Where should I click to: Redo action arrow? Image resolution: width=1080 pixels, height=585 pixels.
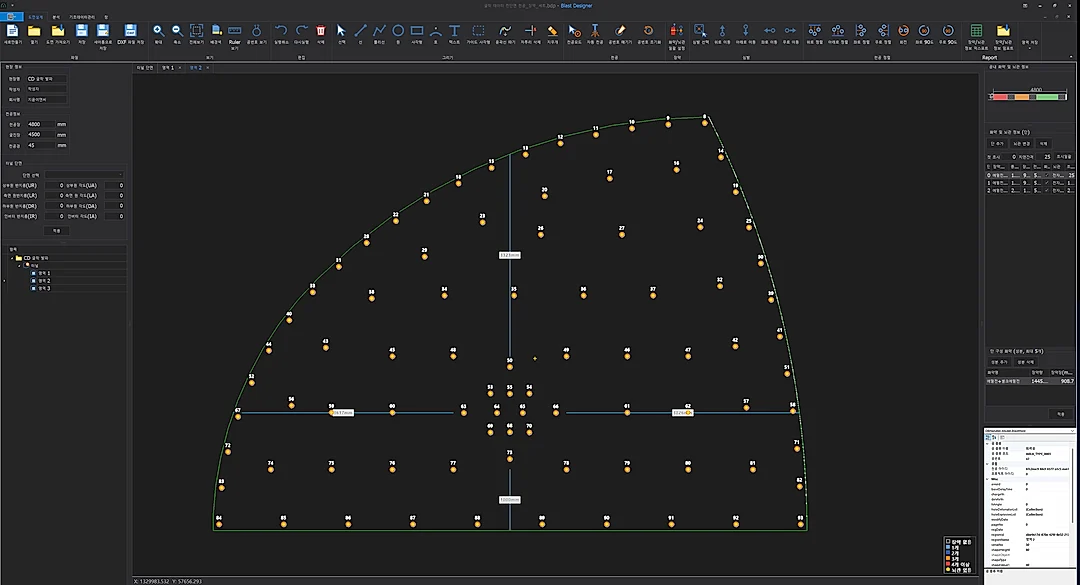(302, 31)
